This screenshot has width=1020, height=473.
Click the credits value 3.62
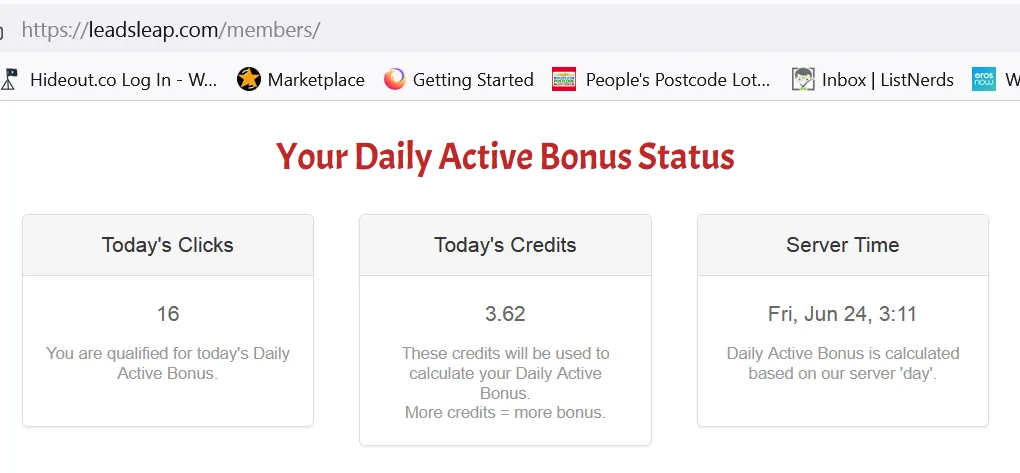click(505, 314)
